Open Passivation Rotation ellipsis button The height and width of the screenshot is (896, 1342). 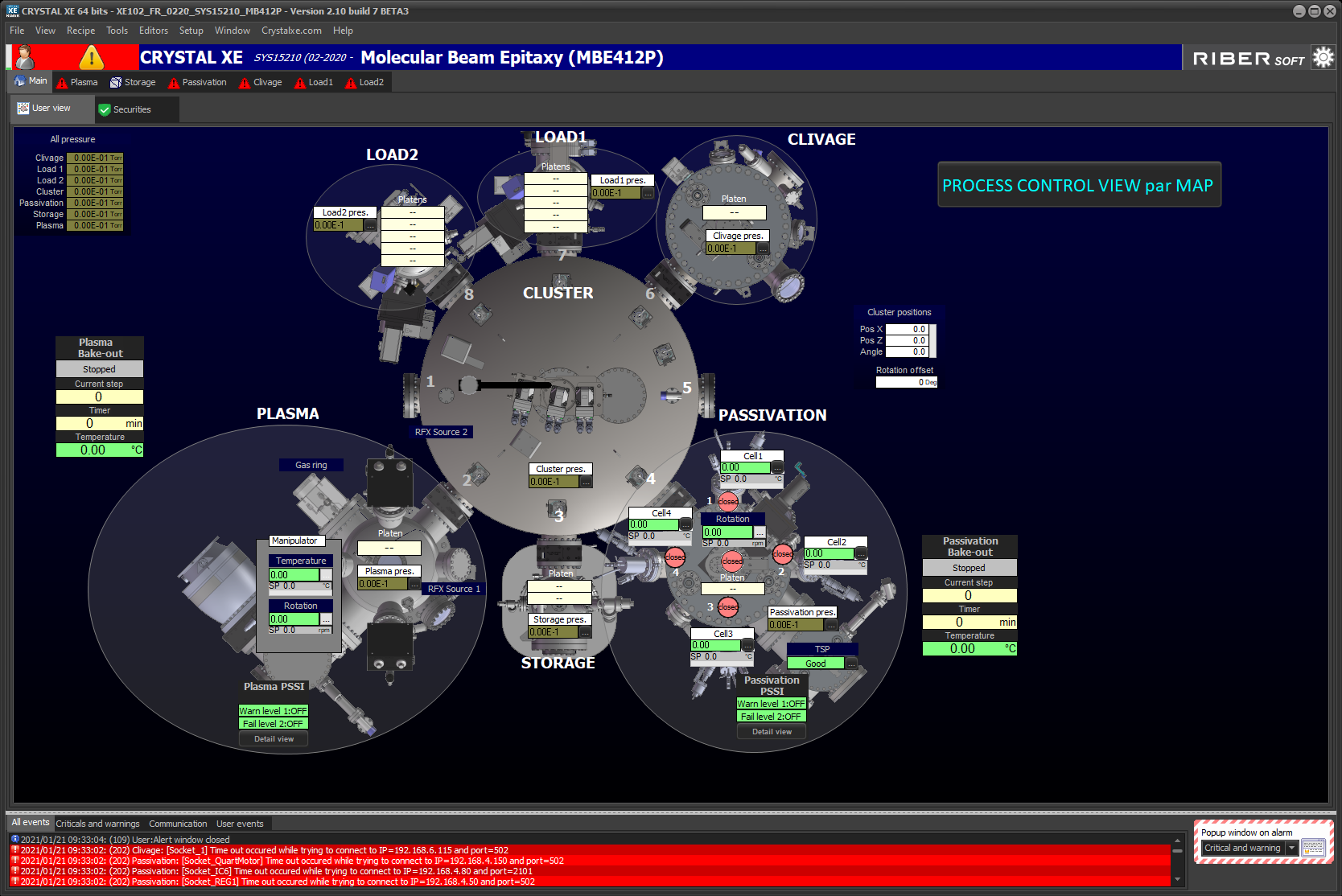pos(759,532)
